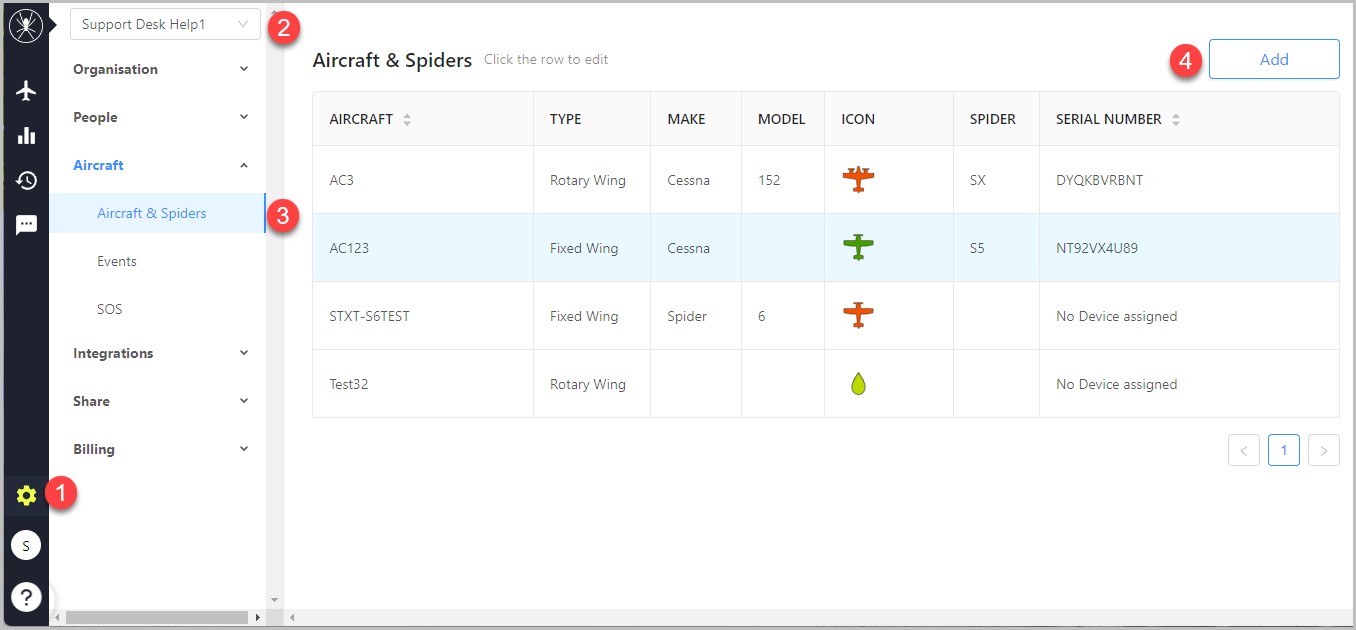
Task: Open the flight history clock icon
Action: point(26,180)
